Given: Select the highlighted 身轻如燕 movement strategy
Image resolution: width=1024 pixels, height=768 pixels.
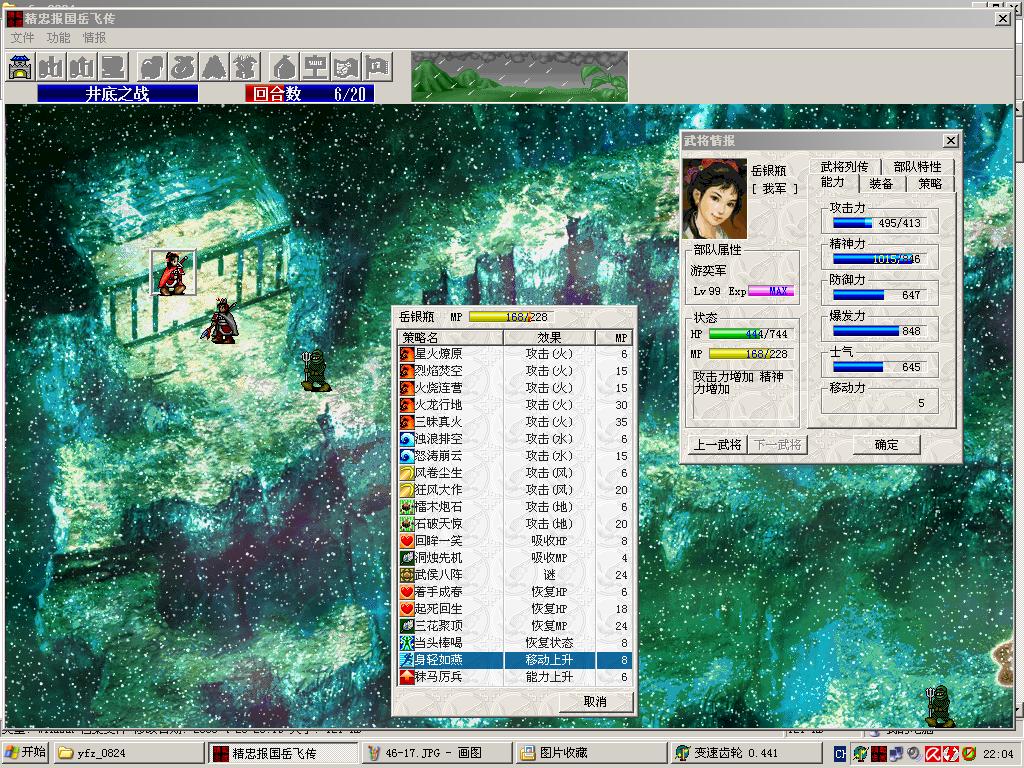Looking at the screenshot, I should click(440, 660).
